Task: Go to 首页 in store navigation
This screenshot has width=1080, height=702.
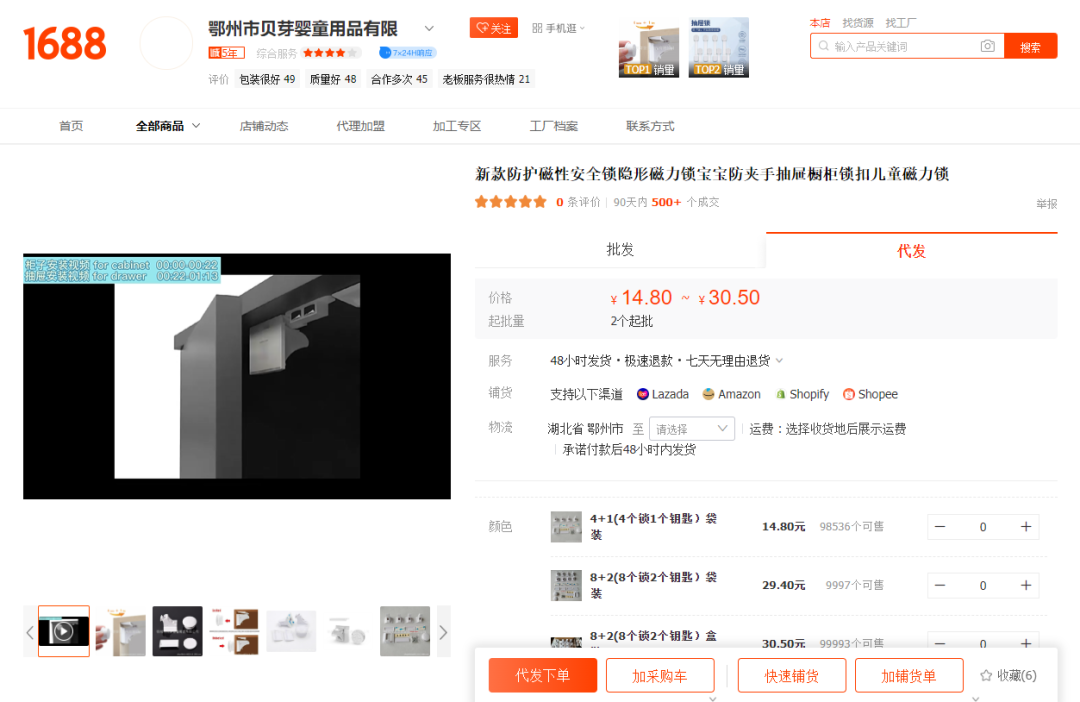Action: click(x=71, y=126)
